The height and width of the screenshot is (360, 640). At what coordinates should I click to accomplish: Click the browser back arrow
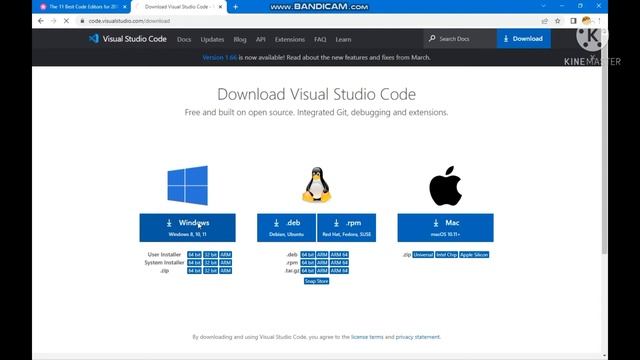[x=40, y=21]
